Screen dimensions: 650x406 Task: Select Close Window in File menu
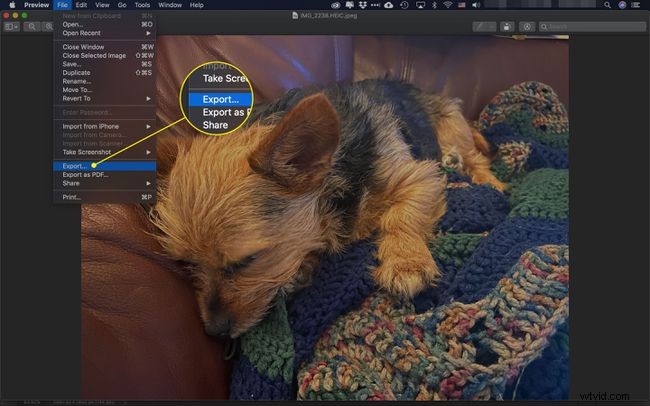tap(104, 47)
